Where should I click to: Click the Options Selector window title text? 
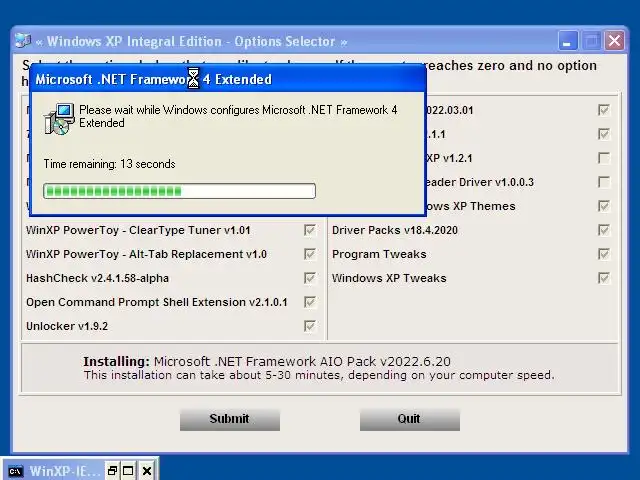[191, 41]
